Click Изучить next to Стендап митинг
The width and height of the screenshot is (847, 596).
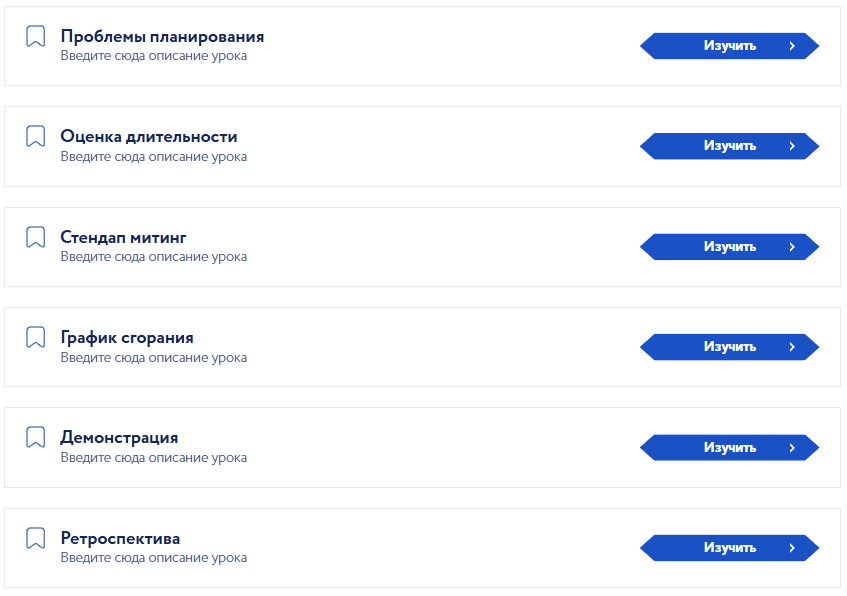730,247
